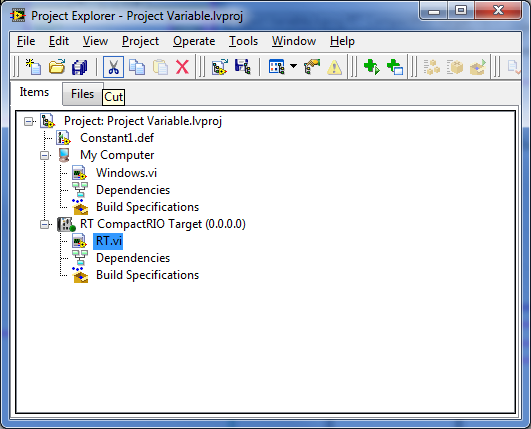Click the red Delete X icon

coord(183,67)
